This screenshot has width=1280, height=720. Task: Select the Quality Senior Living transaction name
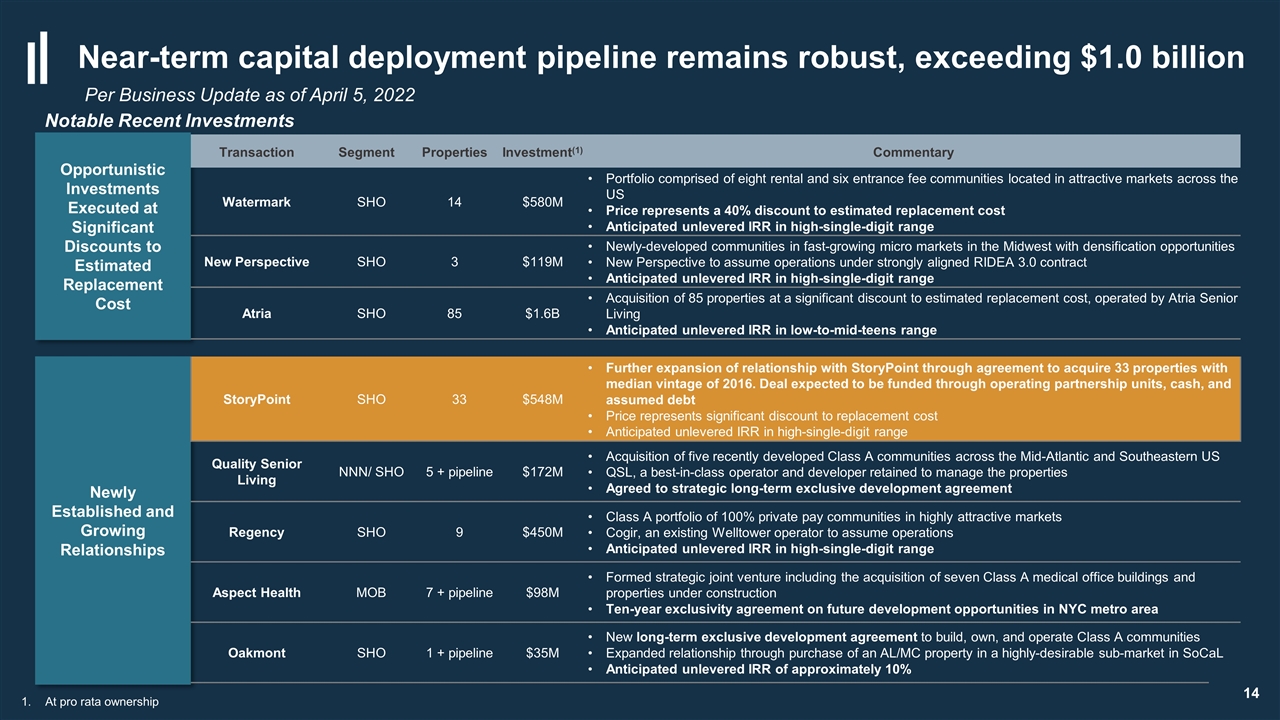pos(257,472)
